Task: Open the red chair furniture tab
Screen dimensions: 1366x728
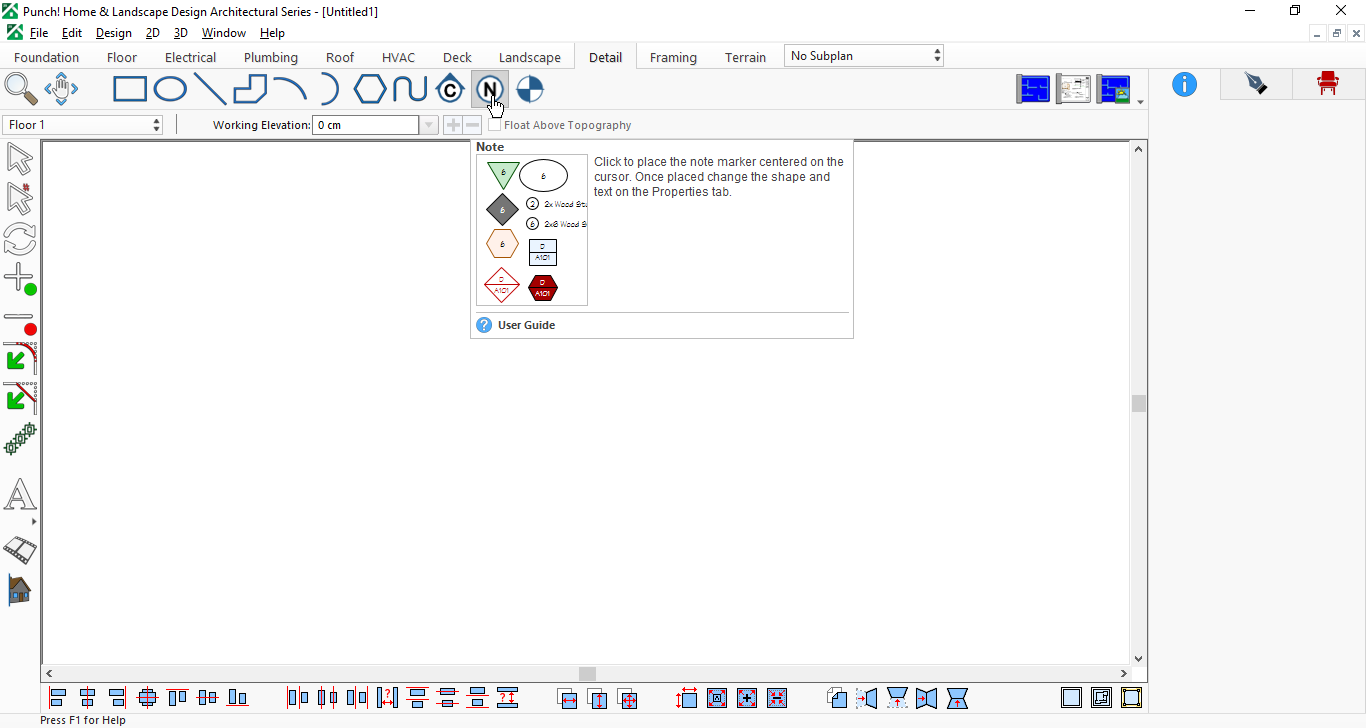Action: click(x=1328, y=84)
